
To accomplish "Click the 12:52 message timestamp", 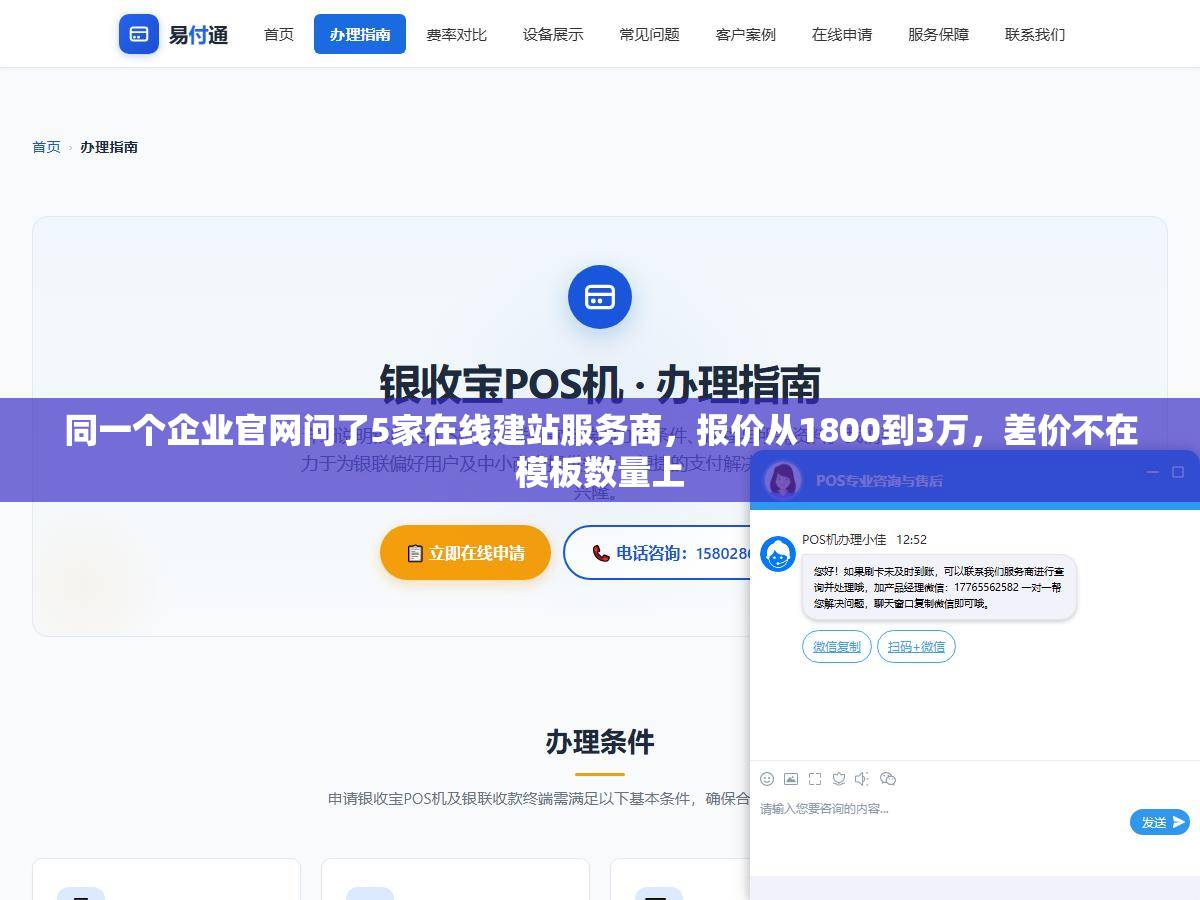I will pos(911,539).
